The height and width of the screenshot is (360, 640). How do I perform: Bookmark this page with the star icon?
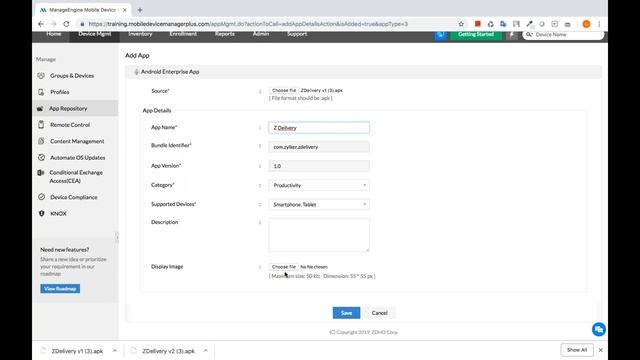(461, 24)
